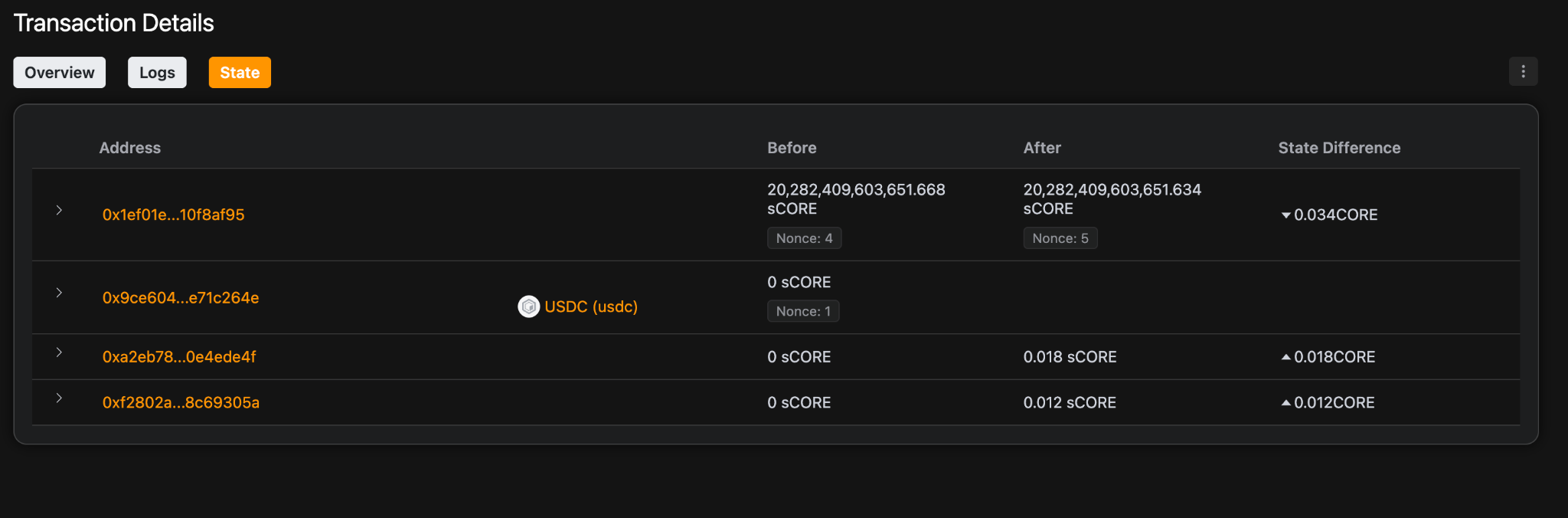Image resolution: width=1568 pixels, height=518 pixels.
Task: Click the Transaction Details heading
Action: (114, 23)
